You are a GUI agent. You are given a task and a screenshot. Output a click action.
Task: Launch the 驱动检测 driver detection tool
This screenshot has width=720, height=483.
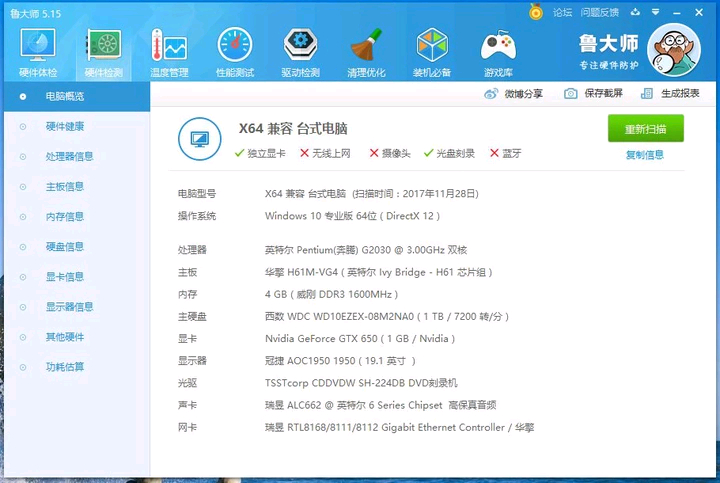click(300, 52)
